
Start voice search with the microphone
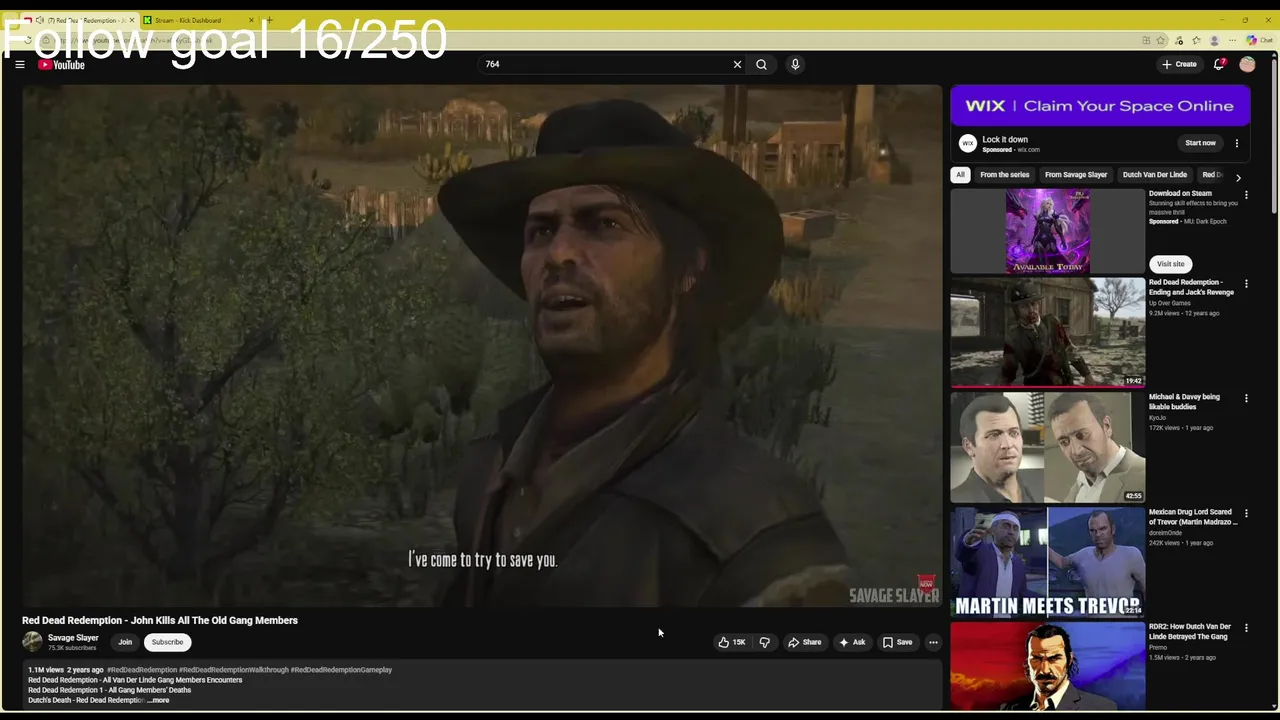pos(795,64)
